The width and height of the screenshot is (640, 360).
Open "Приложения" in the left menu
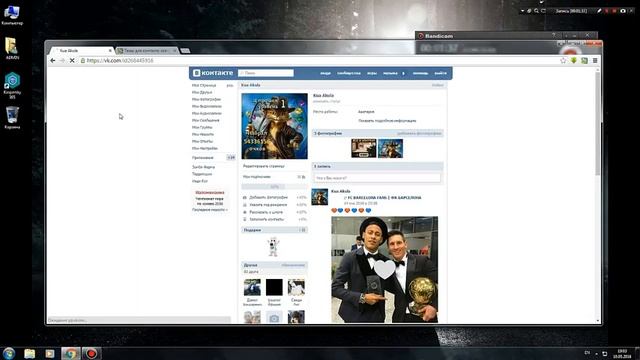click(203, 158)
